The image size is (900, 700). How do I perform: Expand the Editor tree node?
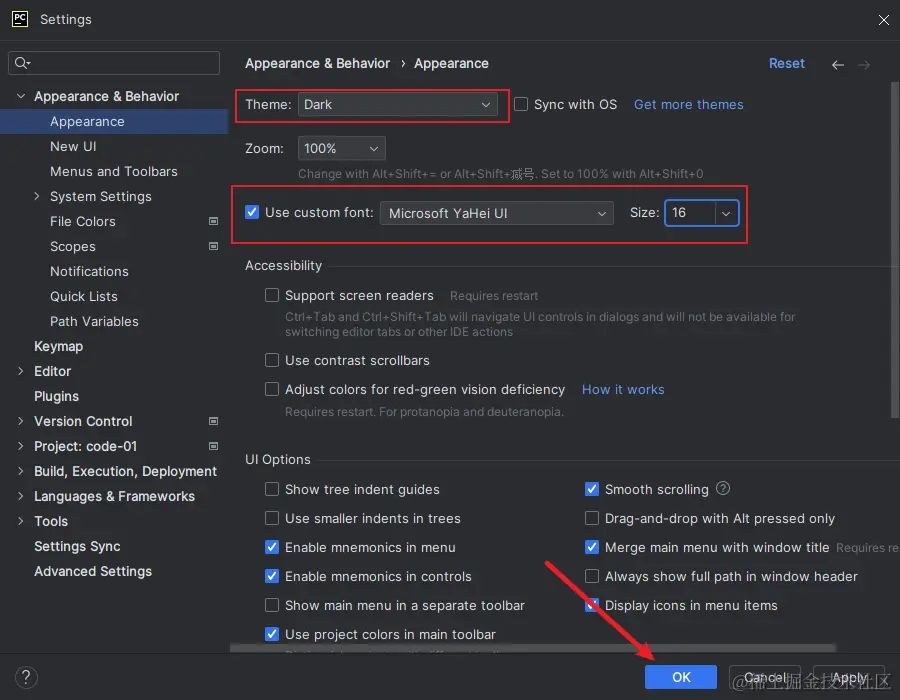[x=21, y=371]
